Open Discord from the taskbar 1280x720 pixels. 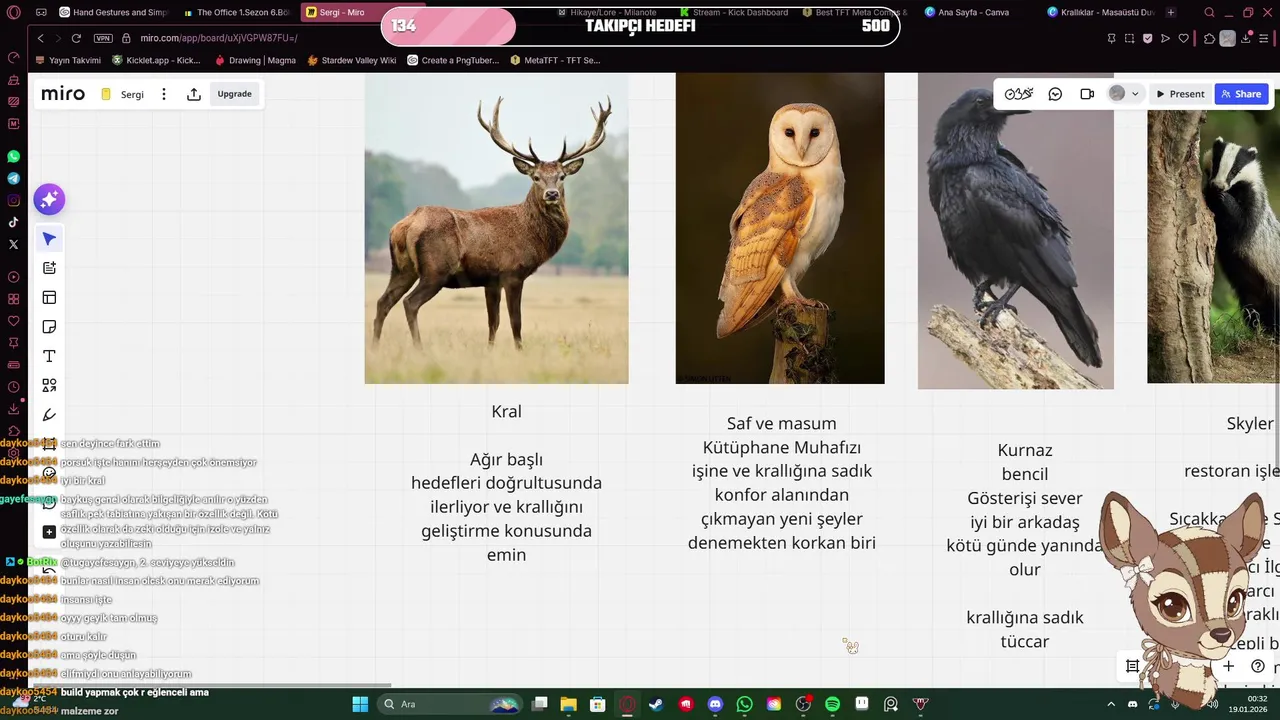coord(715,704)
